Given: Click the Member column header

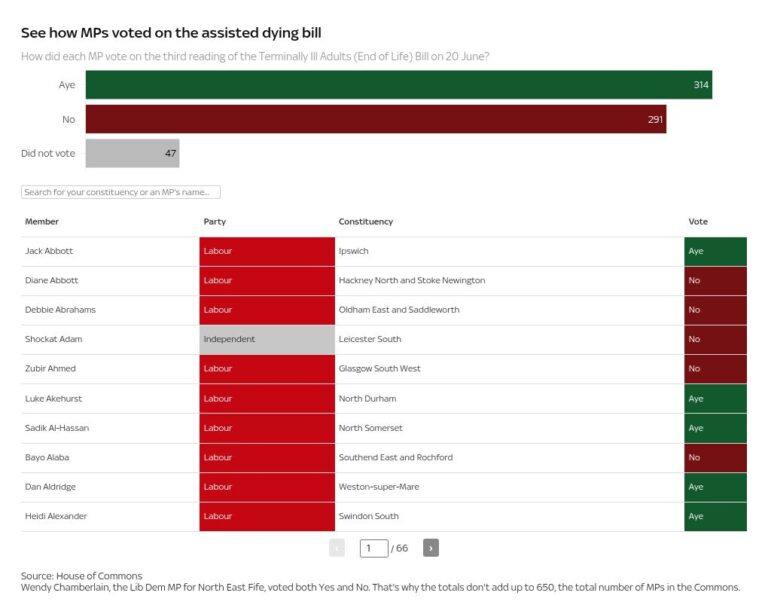Looking at the screenshot, I should pyautogui.click(x=42, y=221).
